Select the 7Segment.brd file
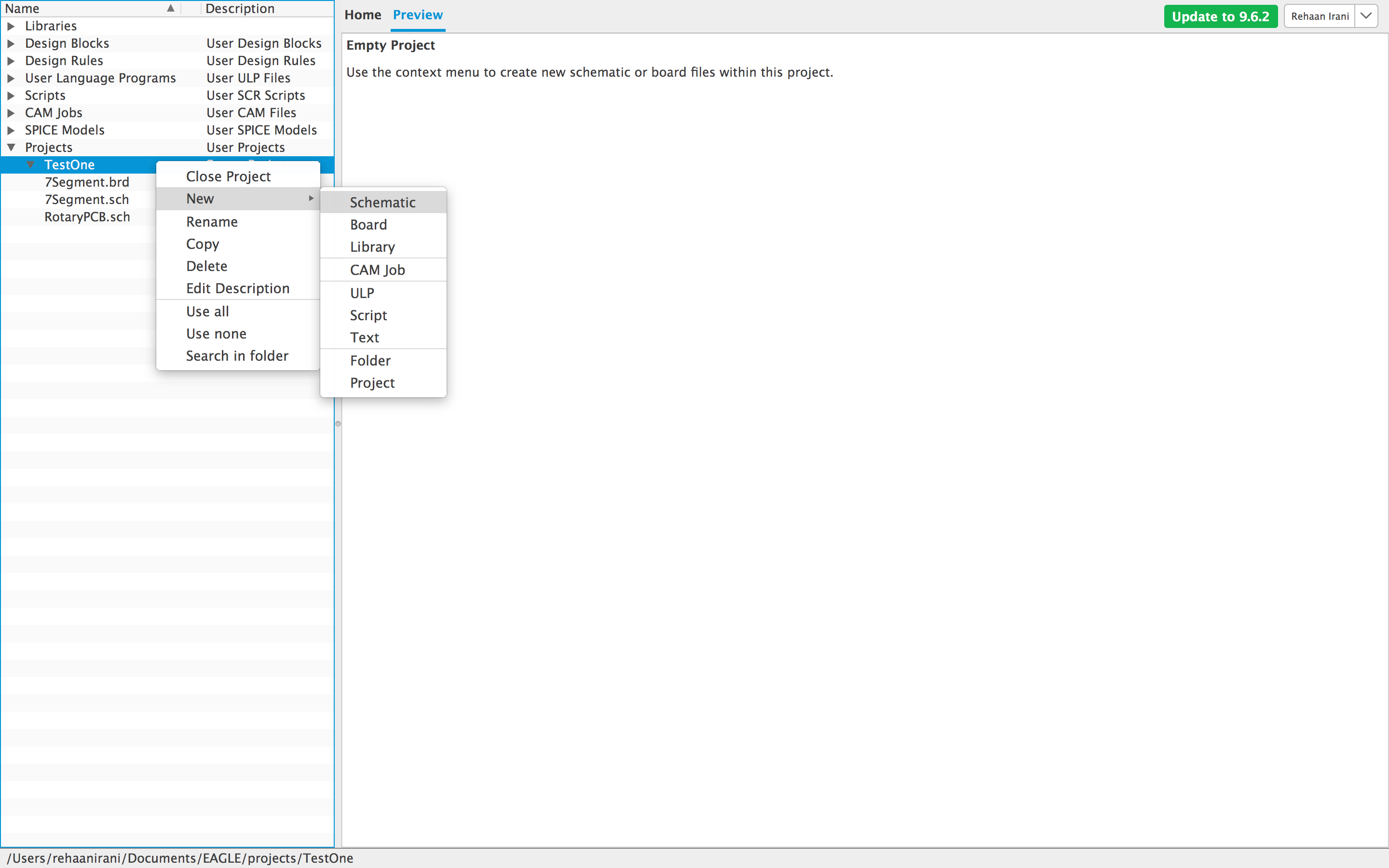The width and height of the screenshot is (1389, 868). tap(87, 181)
